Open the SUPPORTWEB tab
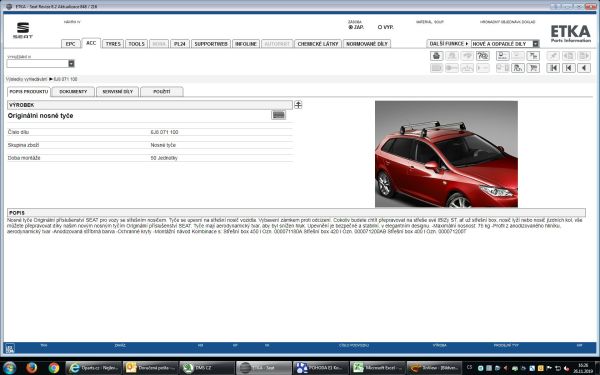Viewport: 600px width, 375px height. pyautogui.click(x=211, y=44)
